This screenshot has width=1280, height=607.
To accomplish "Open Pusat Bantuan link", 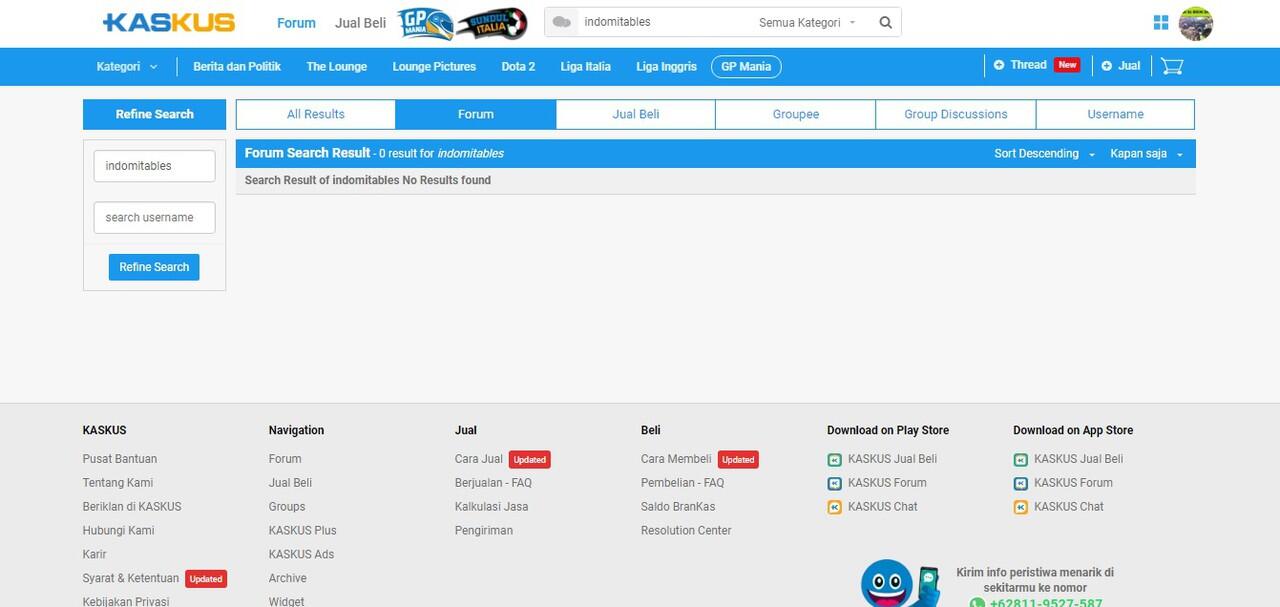I will click(120, 459).
